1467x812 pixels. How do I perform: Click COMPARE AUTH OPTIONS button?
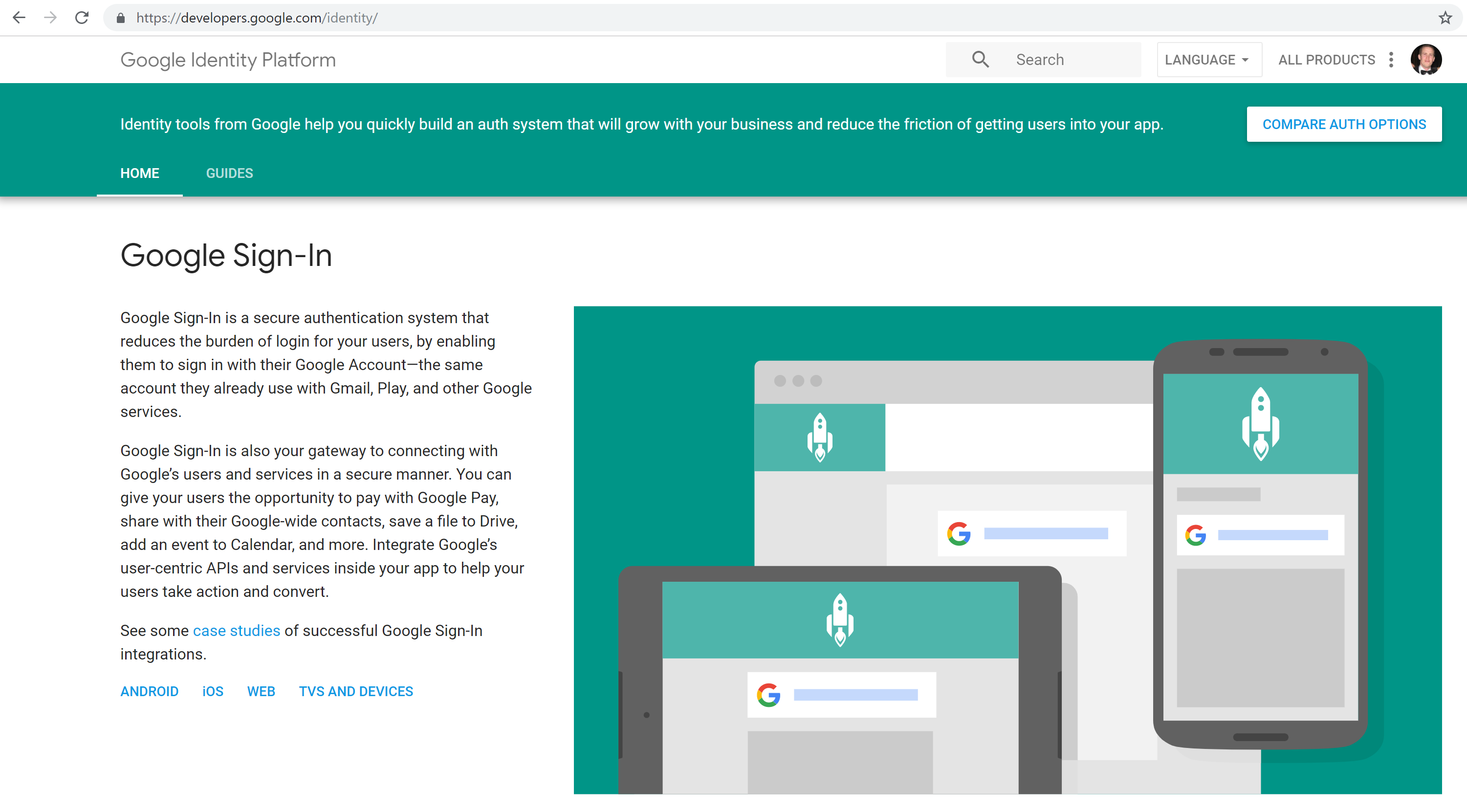click(x=1343, y=124)
